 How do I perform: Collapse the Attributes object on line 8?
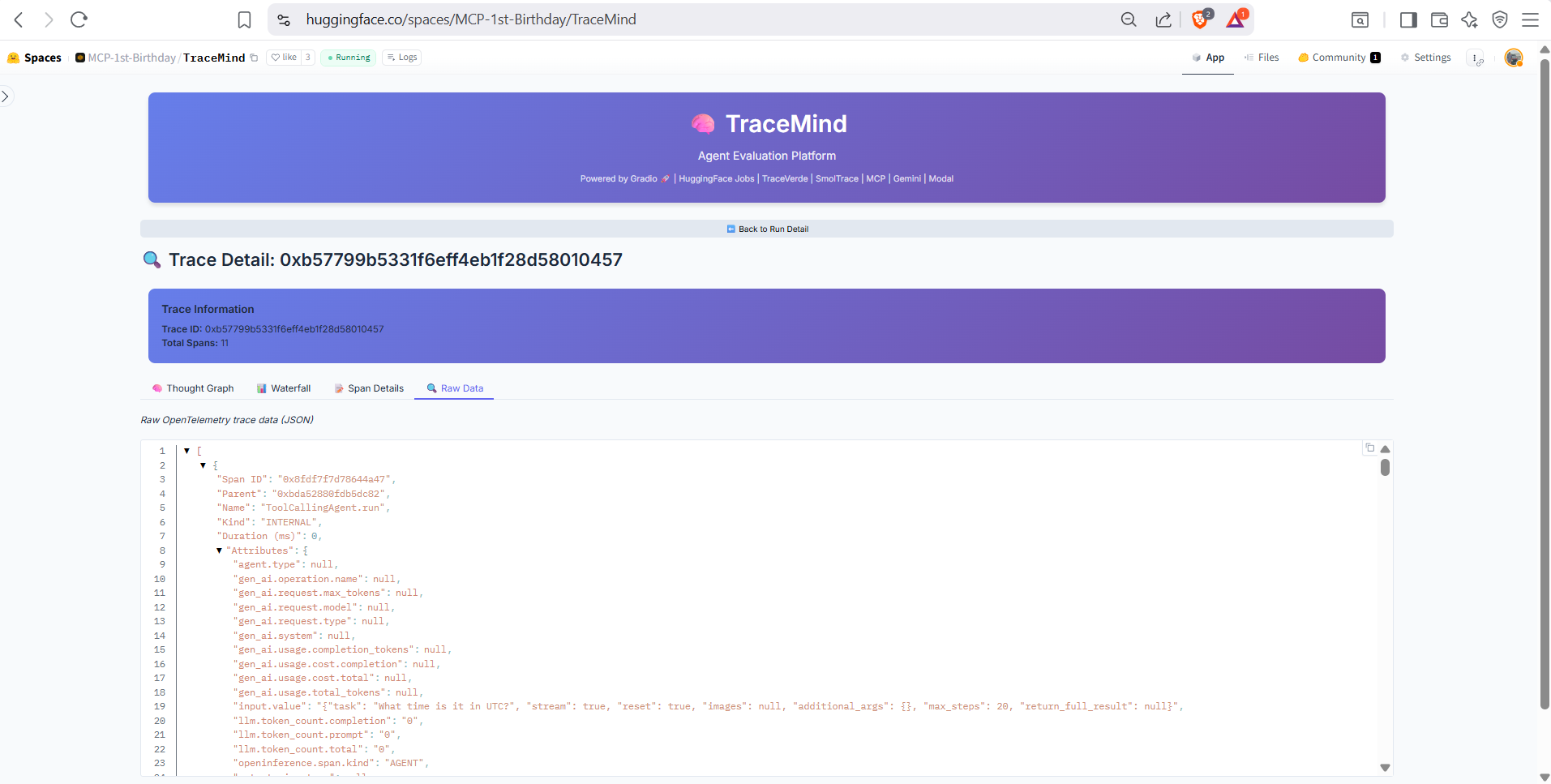tap(219, 551)
